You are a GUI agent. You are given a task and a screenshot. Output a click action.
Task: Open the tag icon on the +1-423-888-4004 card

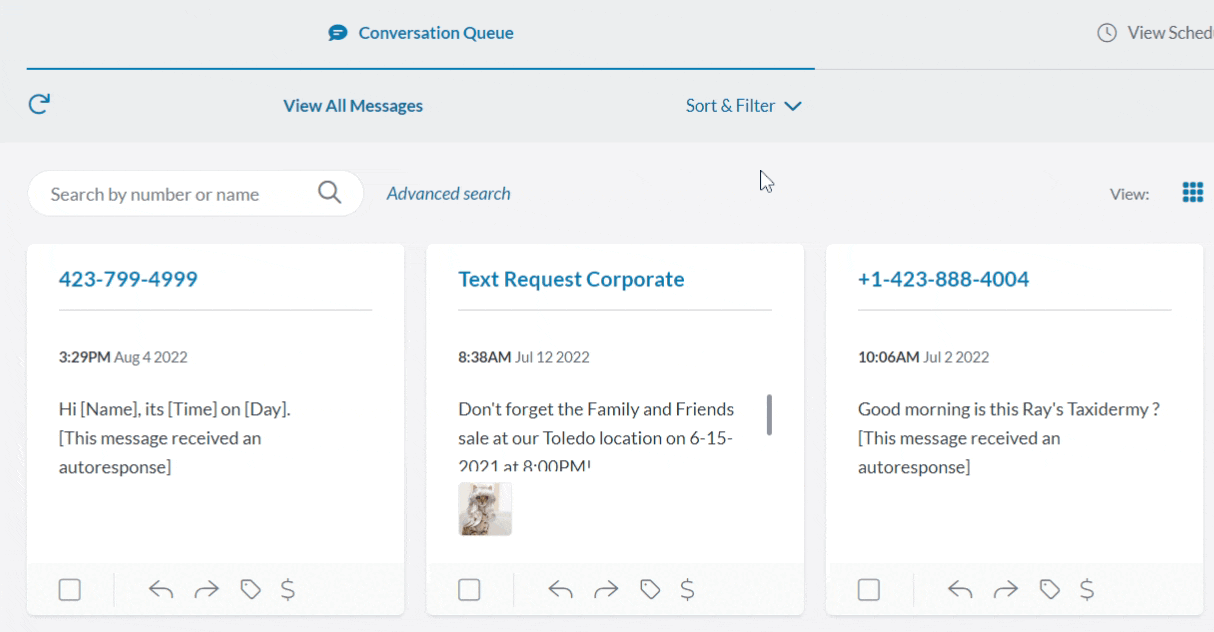pyautogui.click(x=1048, y=589)
